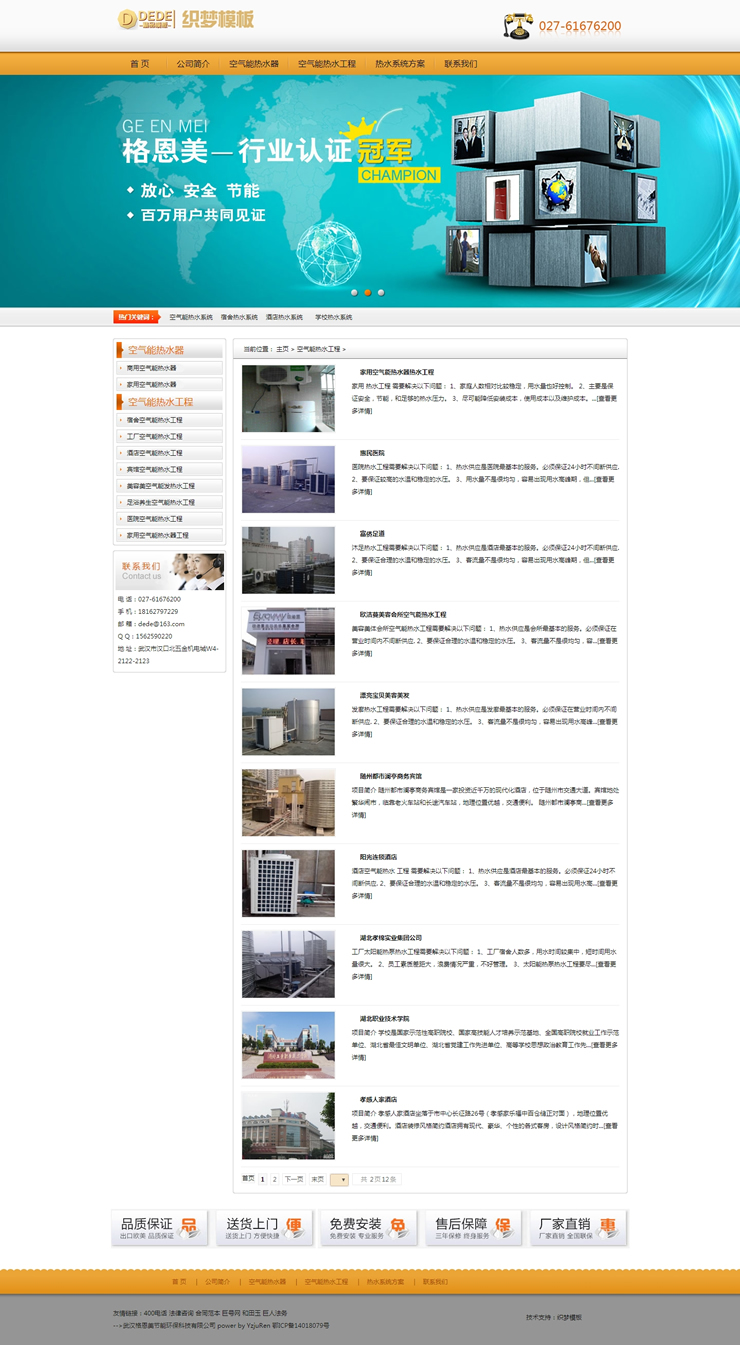Open the page number dropdown in pagination
740x1345 pixels.
(x=339, y=1180)
